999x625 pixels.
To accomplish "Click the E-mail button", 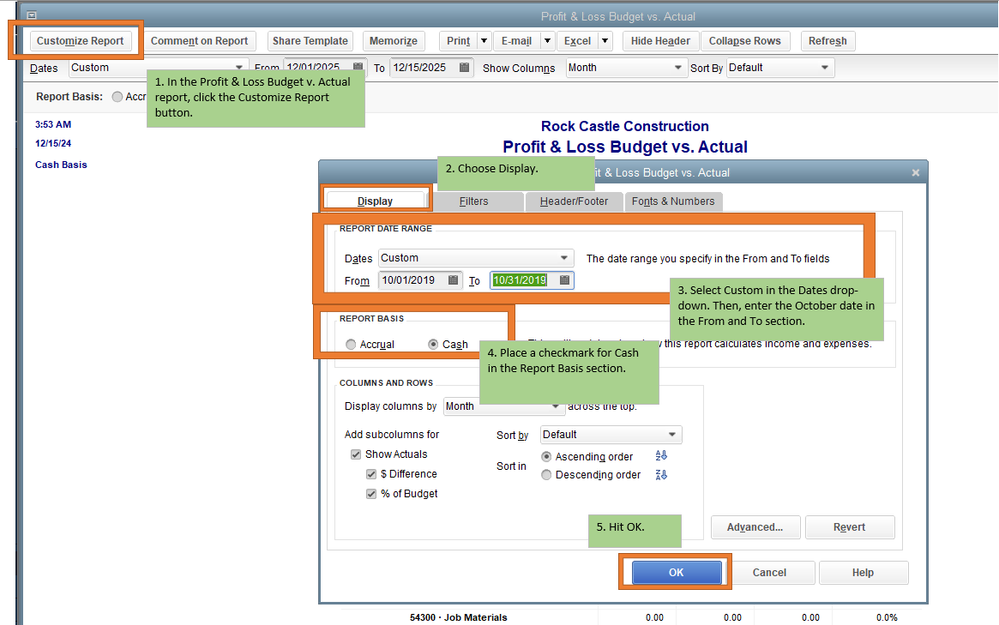I will [517, 41].
